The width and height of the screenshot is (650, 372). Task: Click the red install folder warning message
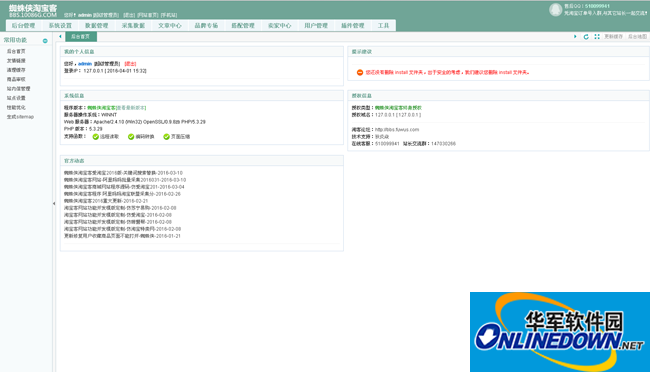click(x=447, y=72)
